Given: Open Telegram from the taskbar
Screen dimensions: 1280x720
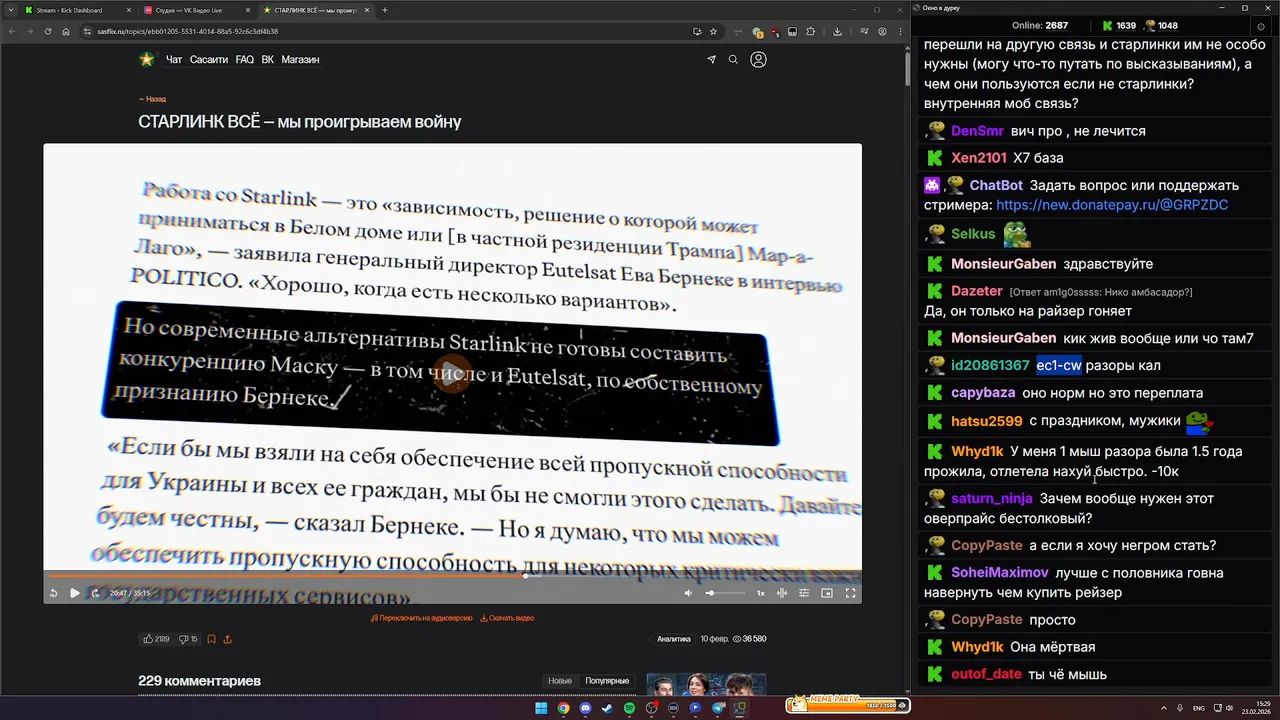Looking at the screenshot, I should (x=718, y=708).
